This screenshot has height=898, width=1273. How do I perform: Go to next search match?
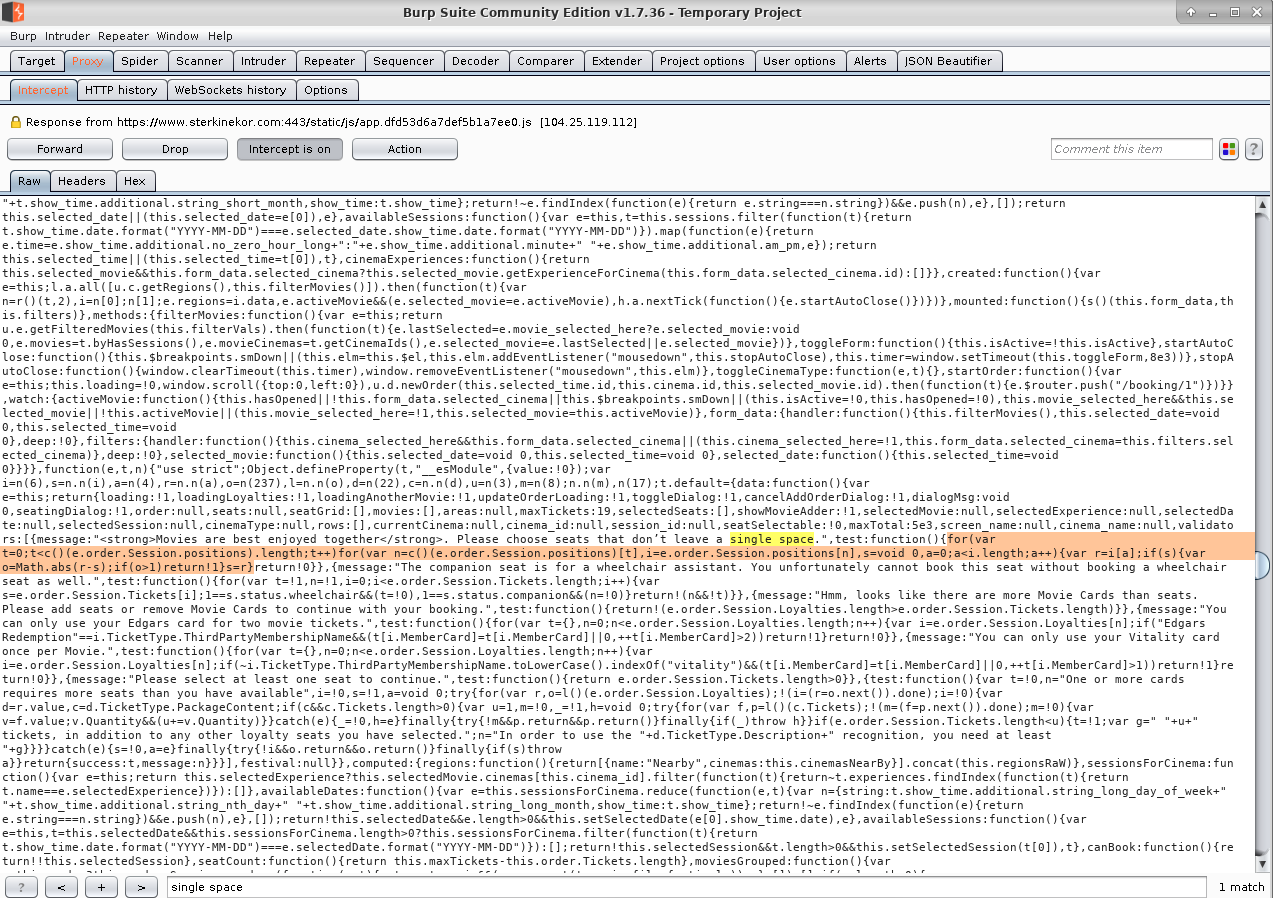(141, 887)
